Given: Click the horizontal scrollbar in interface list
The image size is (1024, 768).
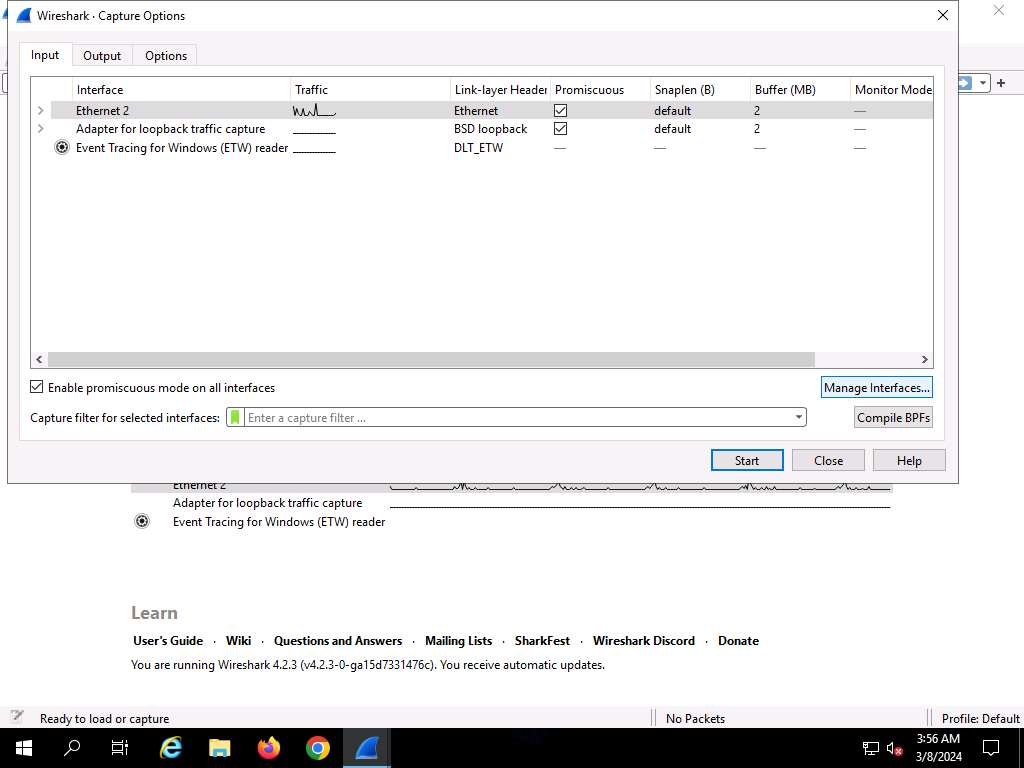Looking at the screenshot, I should 430,360.
